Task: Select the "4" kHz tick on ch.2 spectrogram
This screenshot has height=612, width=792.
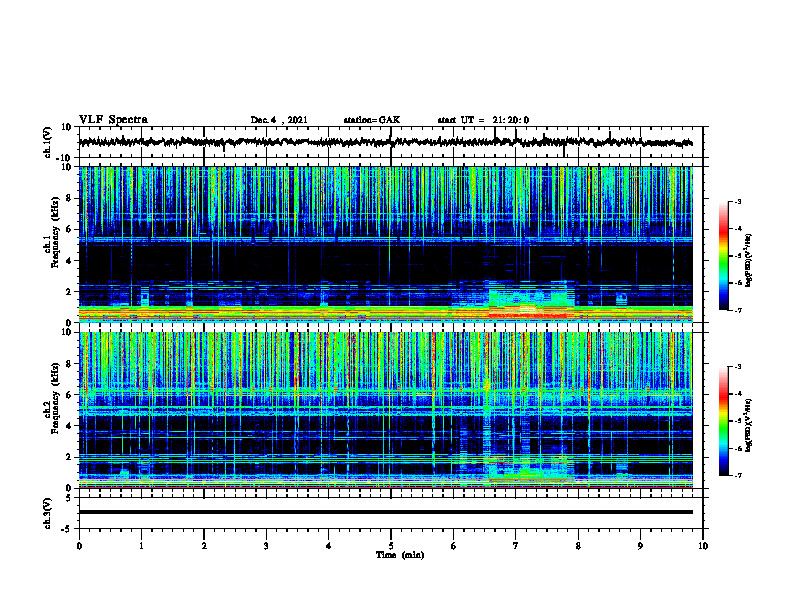Action: point(69,426)
